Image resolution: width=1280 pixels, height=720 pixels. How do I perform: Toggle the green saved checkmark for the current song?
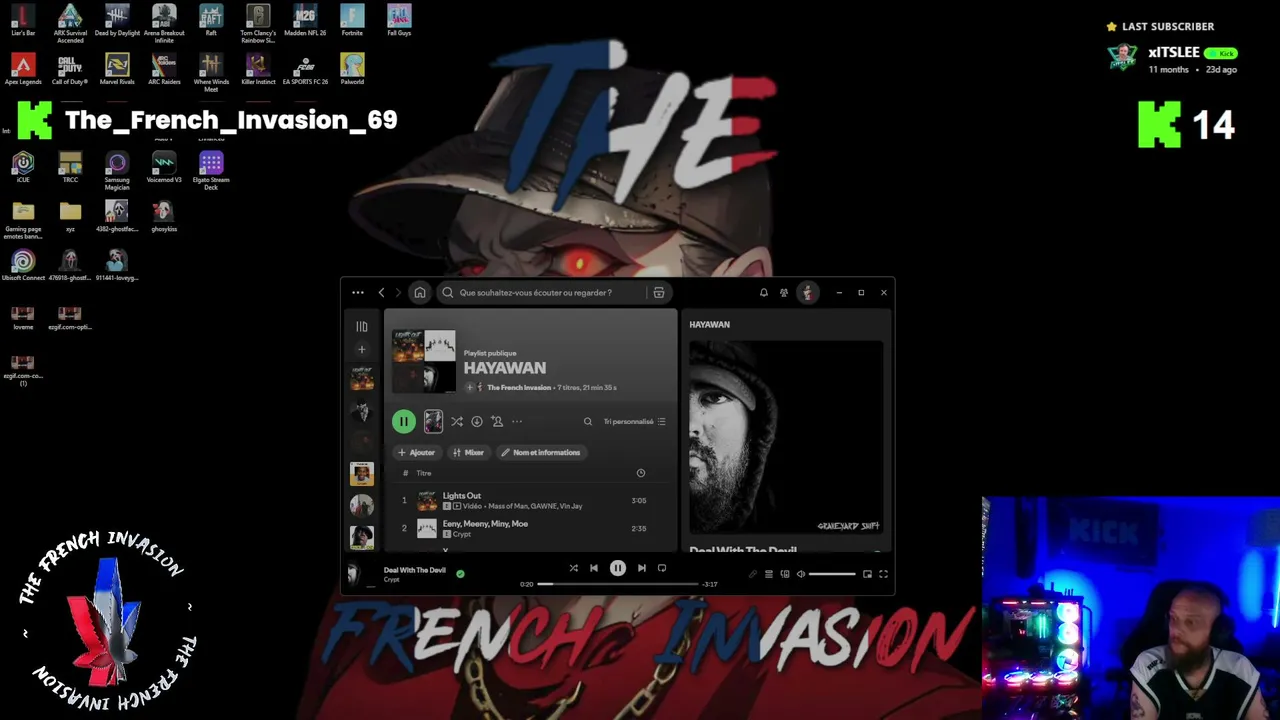460,574
